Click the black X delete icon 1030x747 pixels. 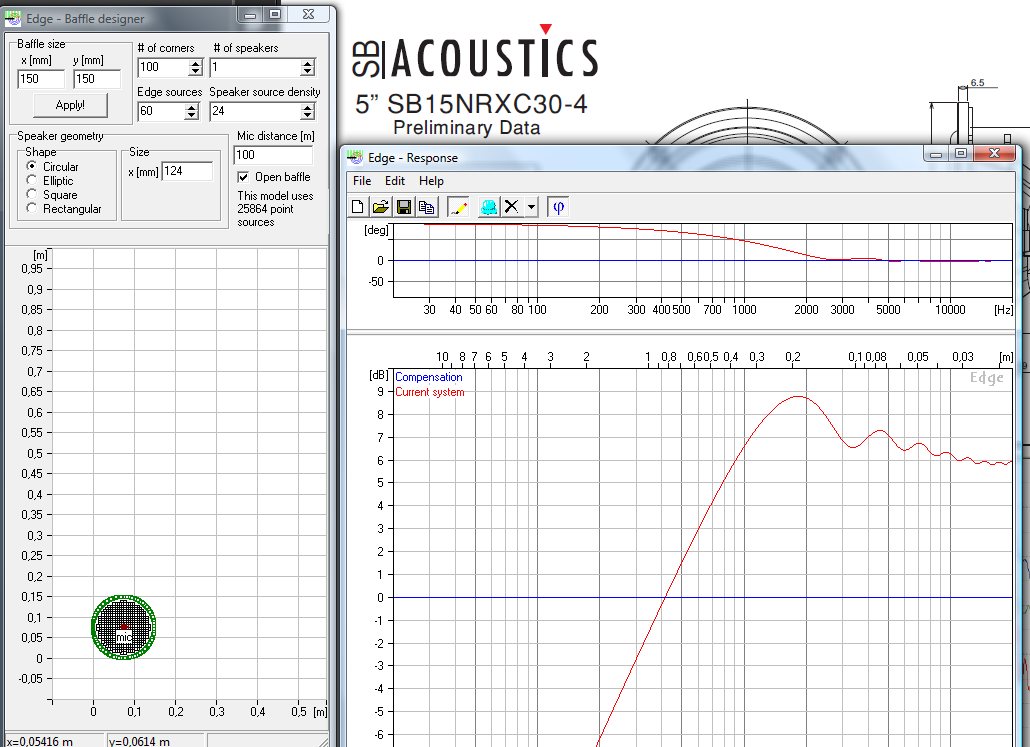click(511, 207)
